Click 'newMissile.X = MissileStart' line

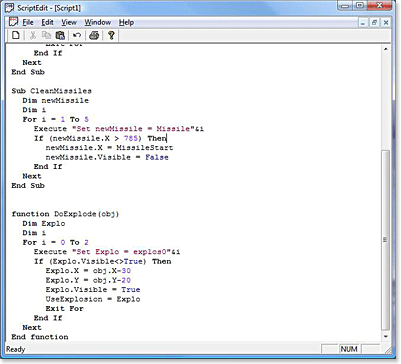109,148
